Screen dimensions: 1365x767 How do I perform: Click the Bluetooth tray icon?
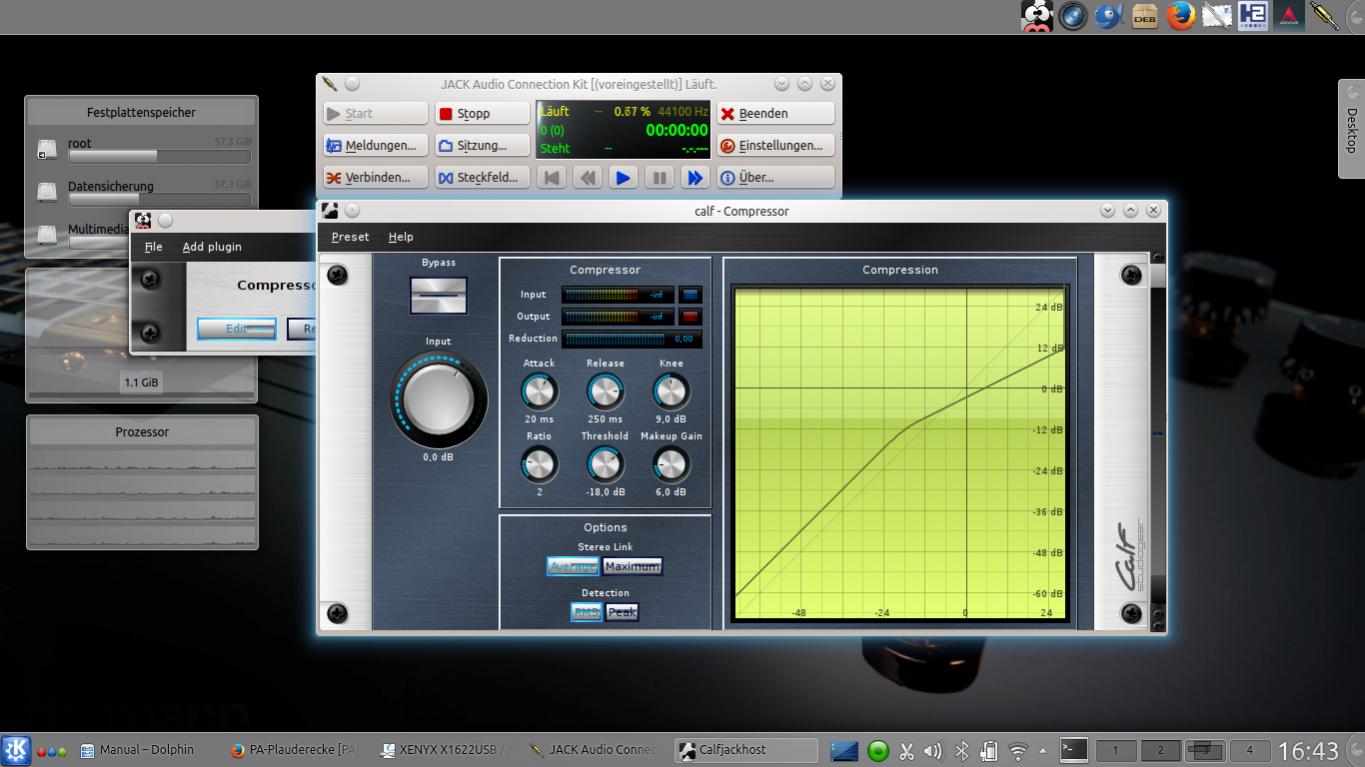tap(962, 750)
